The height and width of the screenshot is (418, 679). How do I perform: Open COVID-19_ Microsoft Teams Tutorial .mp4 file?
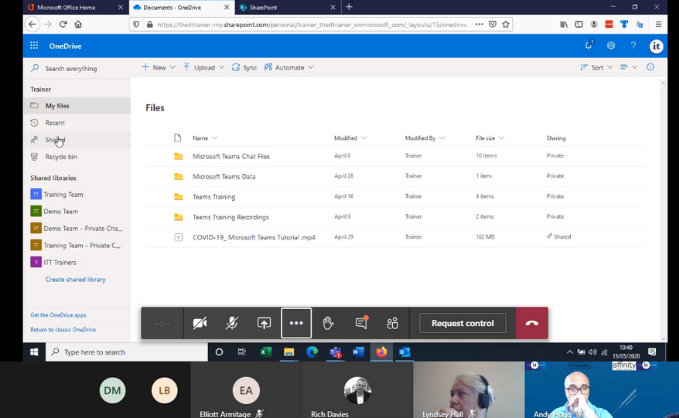pos(254,237)
